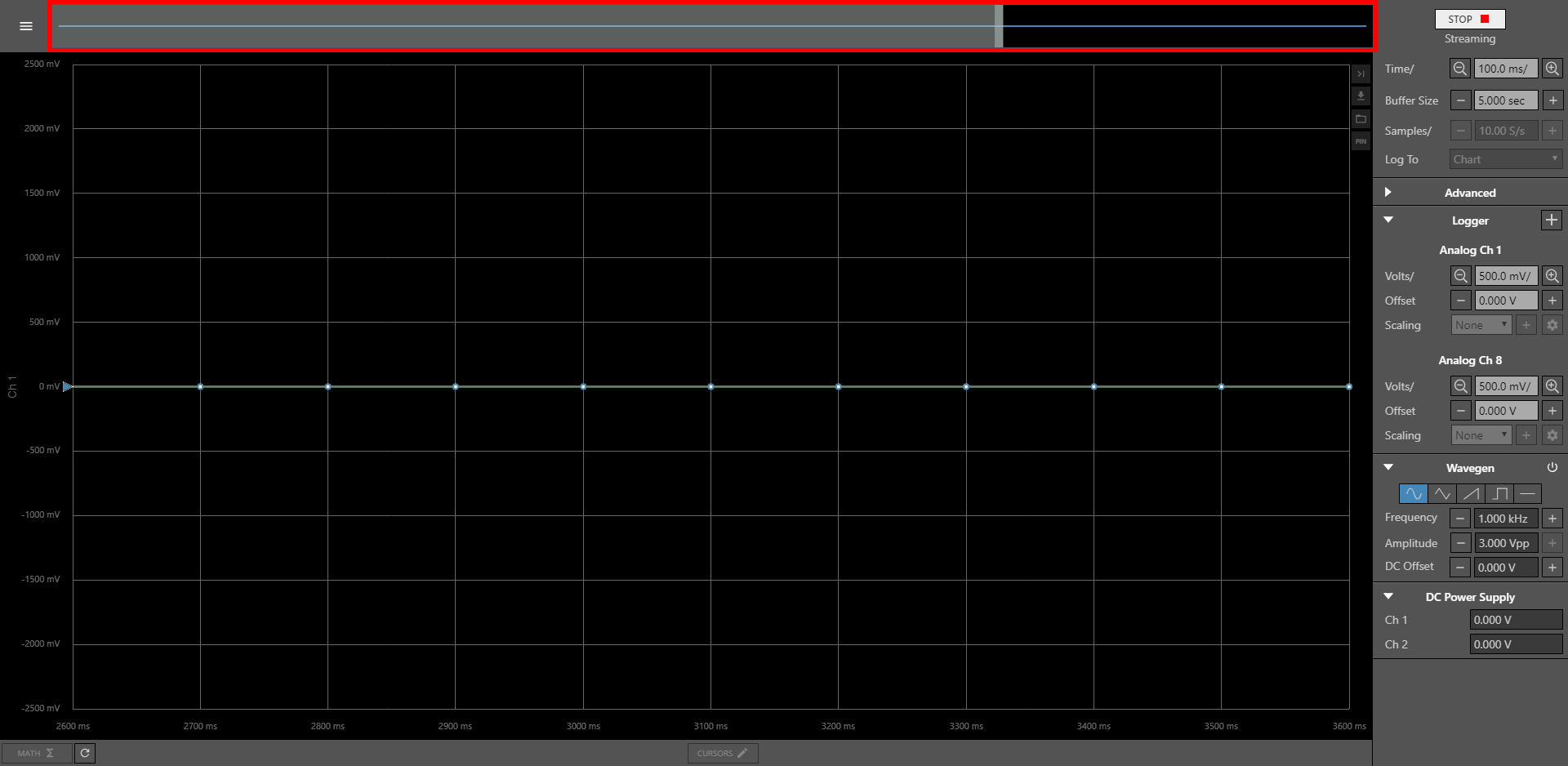Image resolution: width=1568 pixels, height=766 pixels.
Task: Decrease Wavegen Frequency
Action: (x=1460, y=519)
